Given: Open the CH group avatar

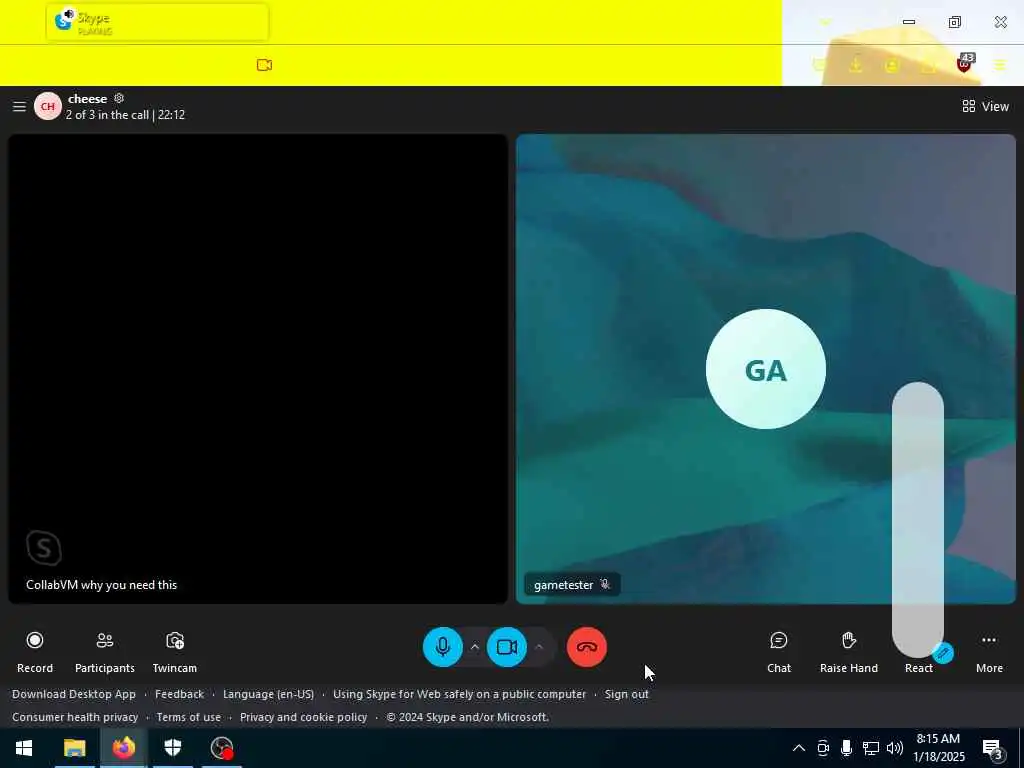Looking at the screenshot, I should 48,106.
